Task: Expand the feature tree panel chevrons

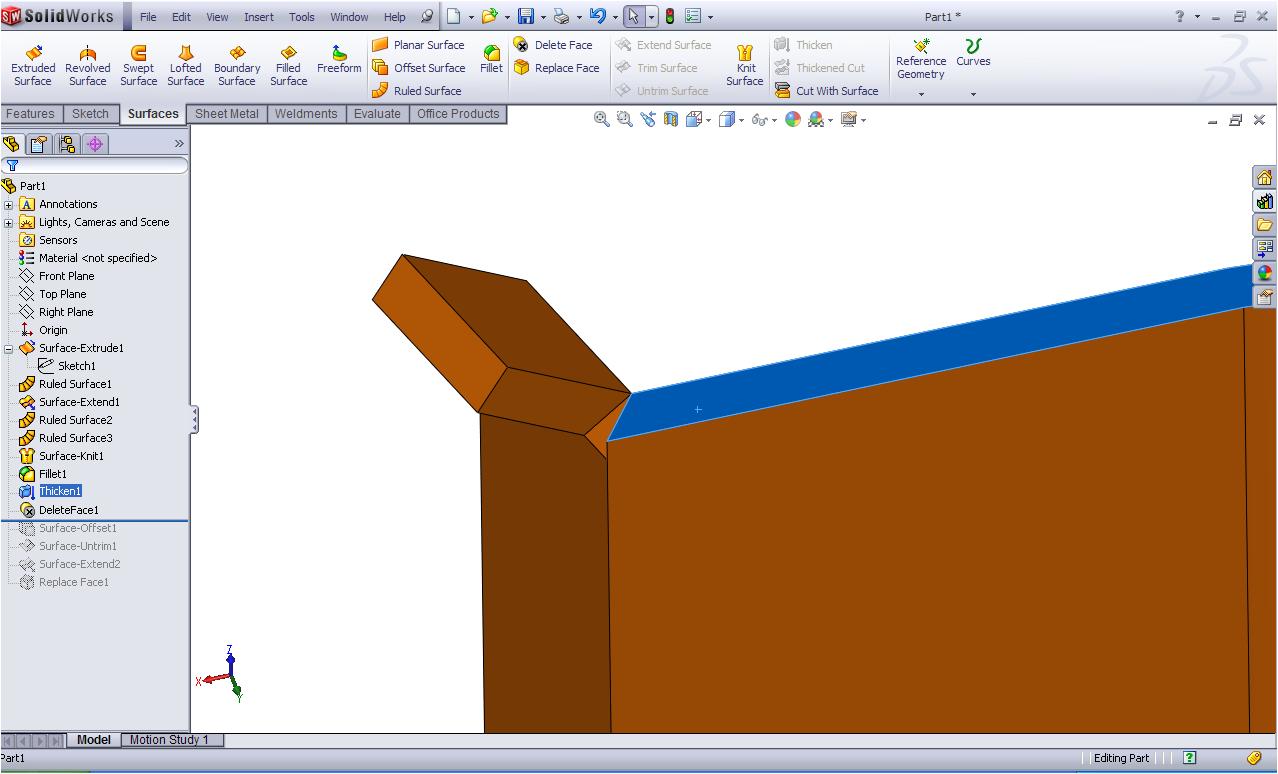Action: click(179, 144)
